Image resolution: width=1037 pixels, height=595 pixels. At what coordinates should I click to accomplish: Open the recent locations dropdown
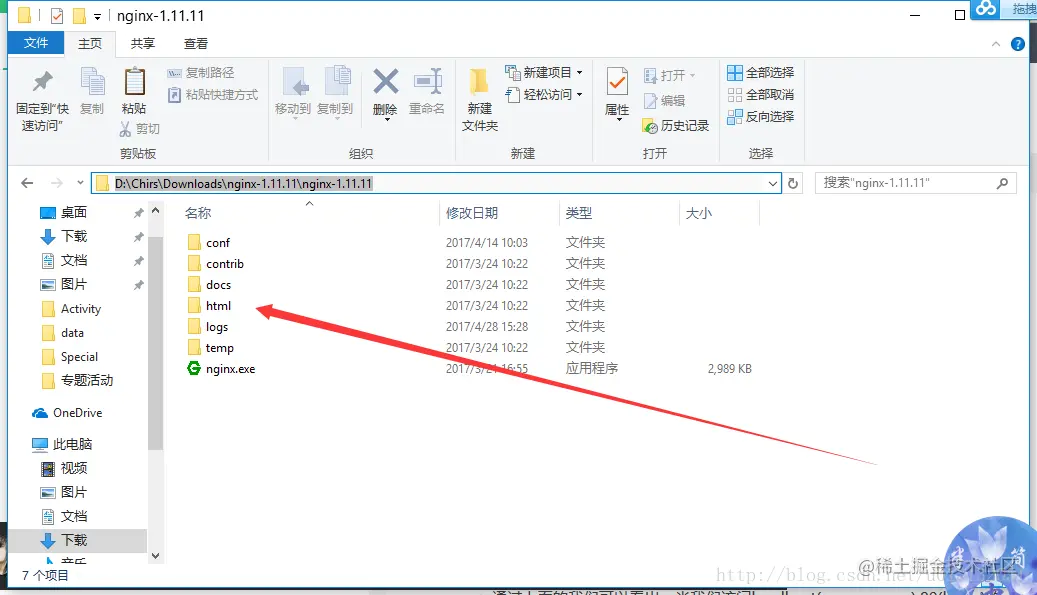[80, 183]
